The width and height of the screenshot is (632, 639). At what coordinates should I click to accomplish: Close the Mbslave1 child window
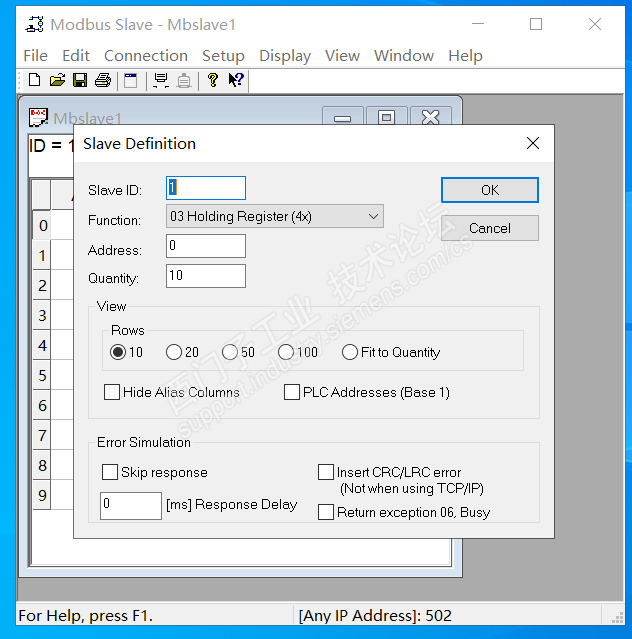tap(430, 117)
